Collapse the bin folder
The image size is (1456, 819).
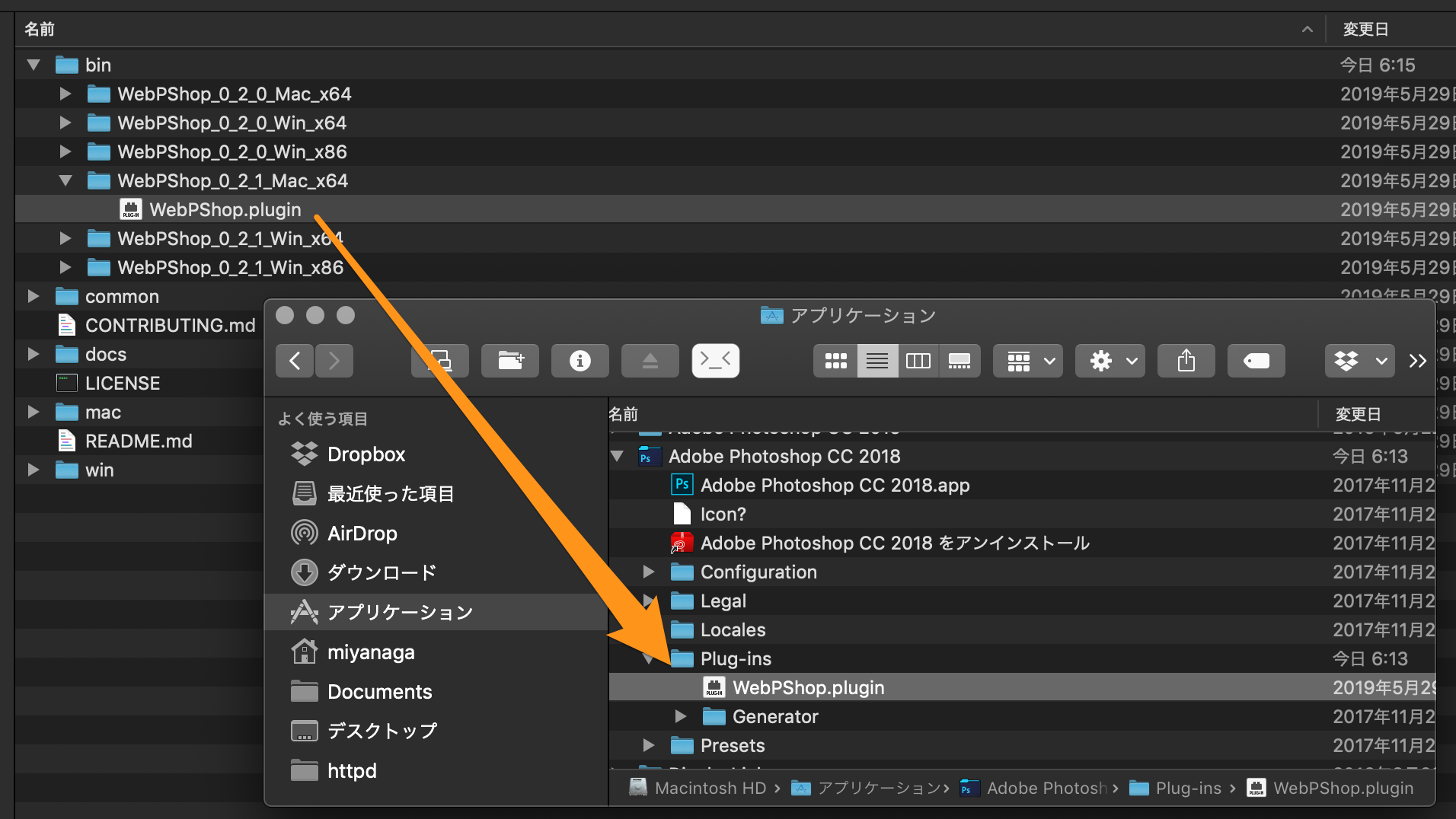point(34,65)
